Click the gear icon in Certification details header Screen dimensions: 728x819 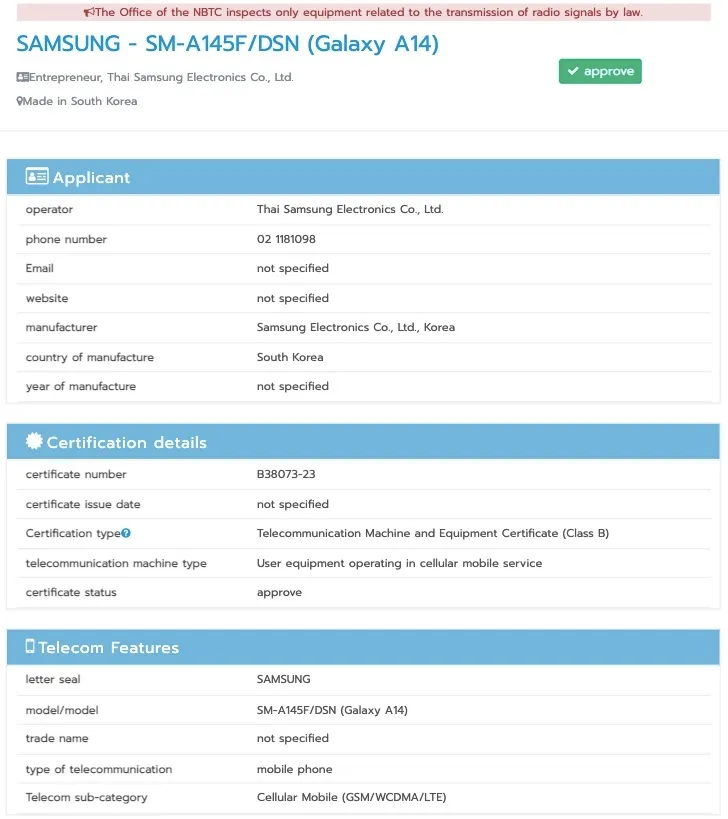(x=33, y=440)
